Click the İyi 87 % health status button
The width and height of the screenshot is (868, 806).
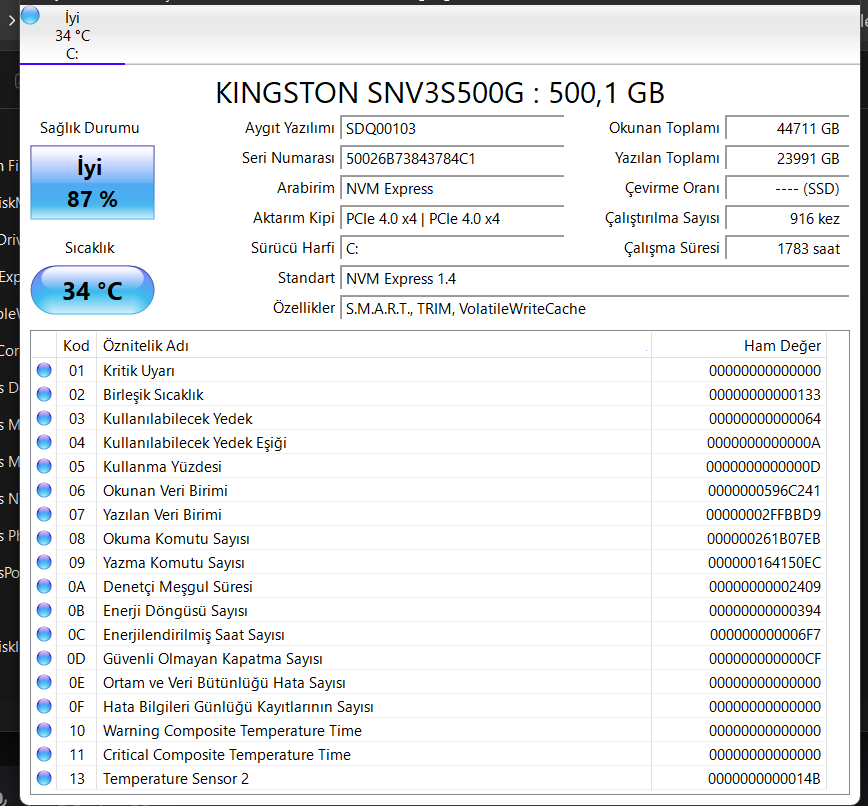(x=92, y=183)
